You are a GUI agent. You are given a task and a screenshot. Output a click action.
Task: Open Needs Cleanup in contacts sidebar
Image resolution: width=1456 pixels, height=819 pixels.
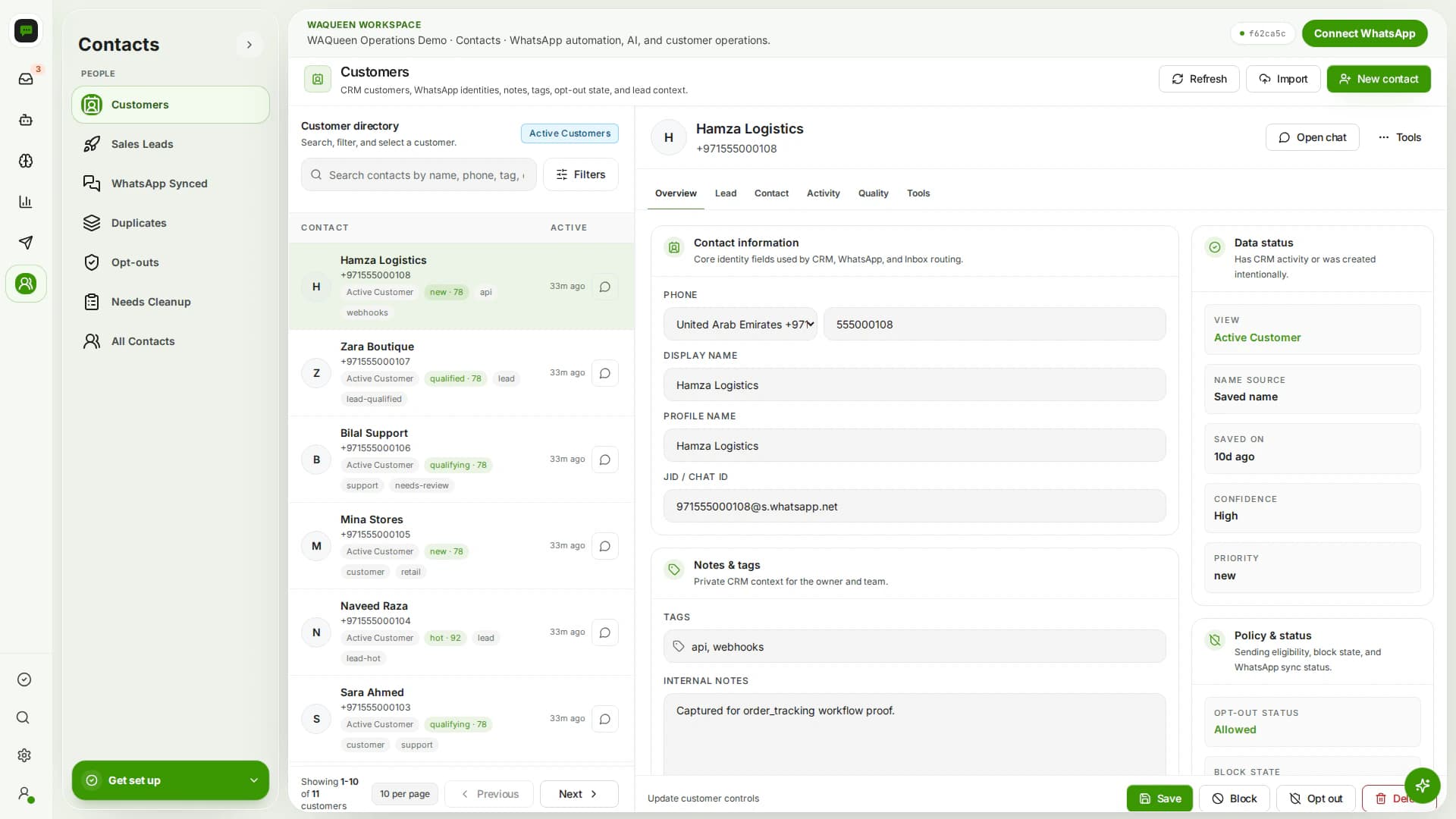click(171, 302)
